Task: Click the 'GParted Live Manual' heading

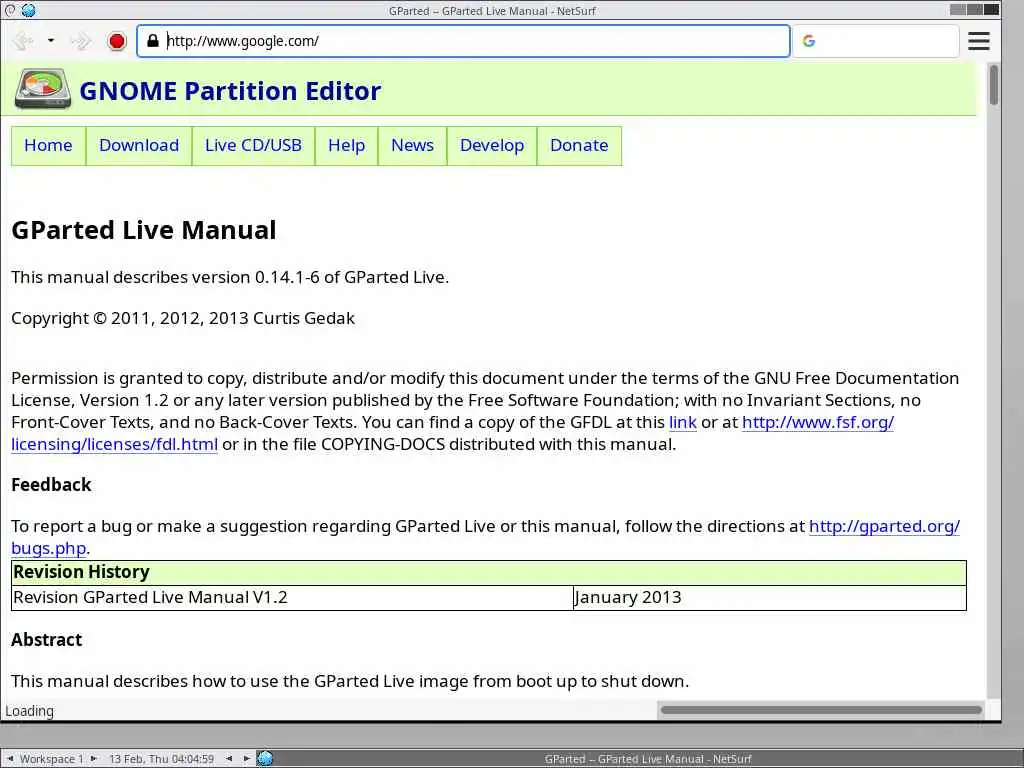Action: (x=144, y=231)
